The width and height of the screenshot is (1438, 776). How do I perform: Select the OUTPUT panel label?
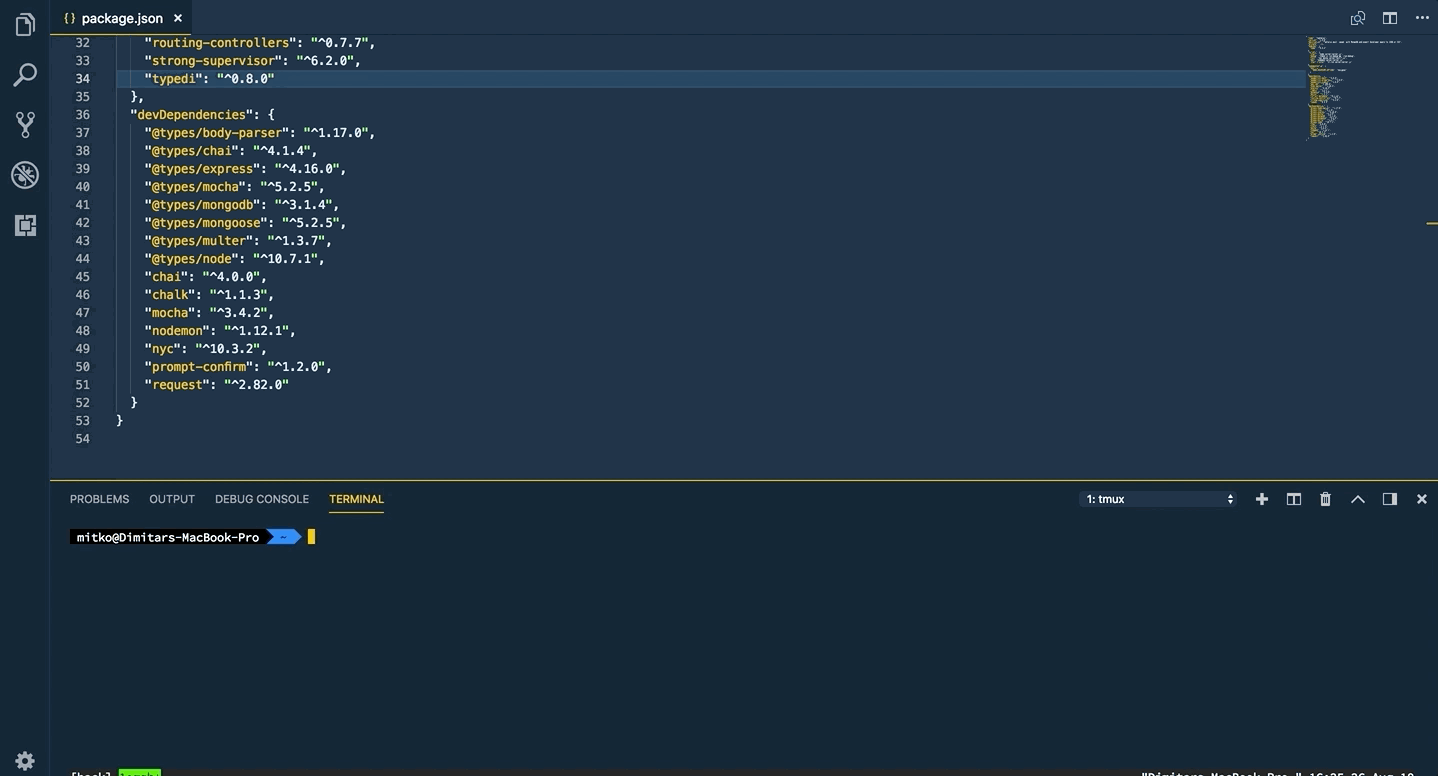tap(171, 498)
